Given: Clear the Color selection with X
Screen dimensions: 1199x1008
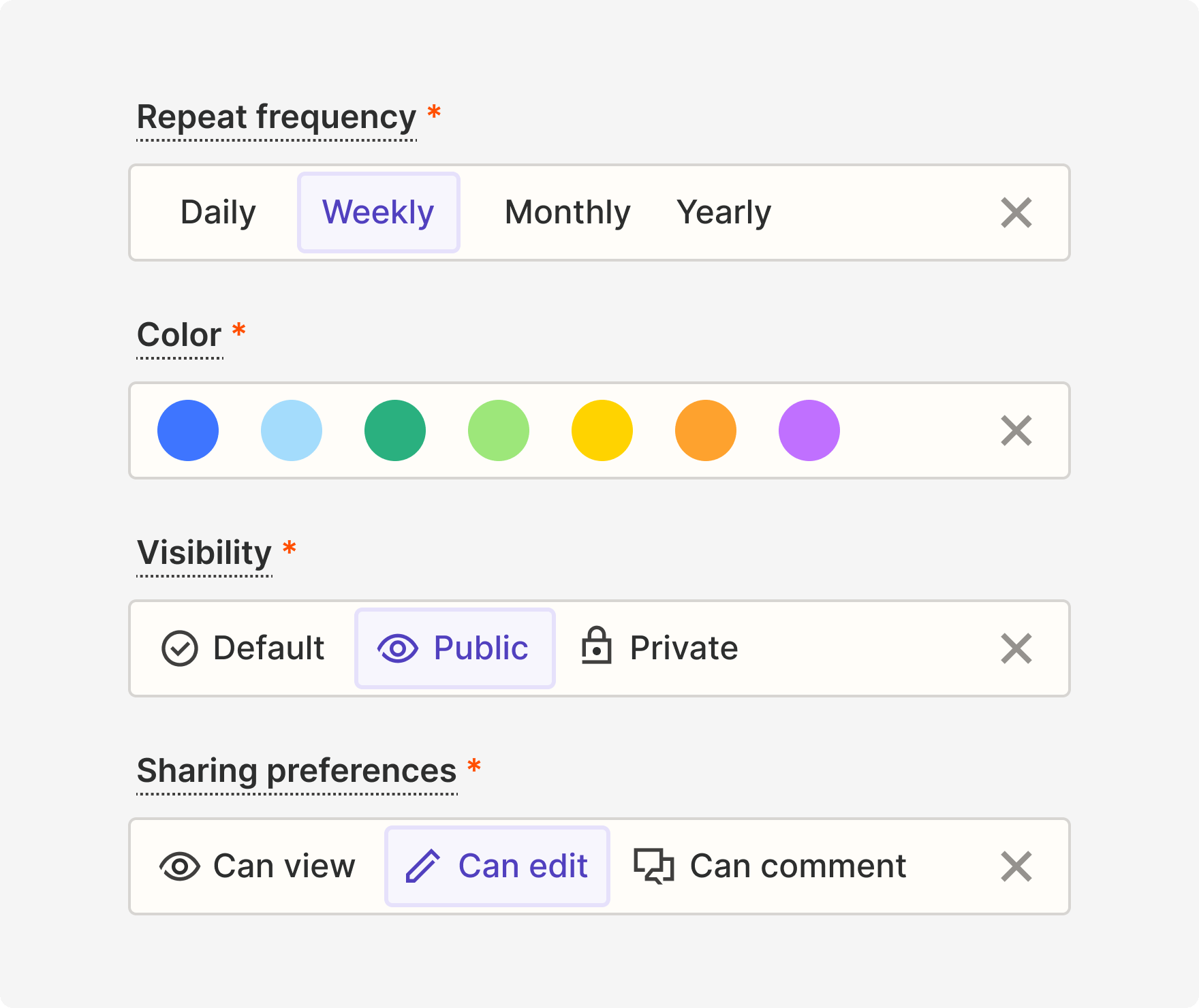Looking at the screenshot, I should pyautogui.click(x=1016, y=430).
